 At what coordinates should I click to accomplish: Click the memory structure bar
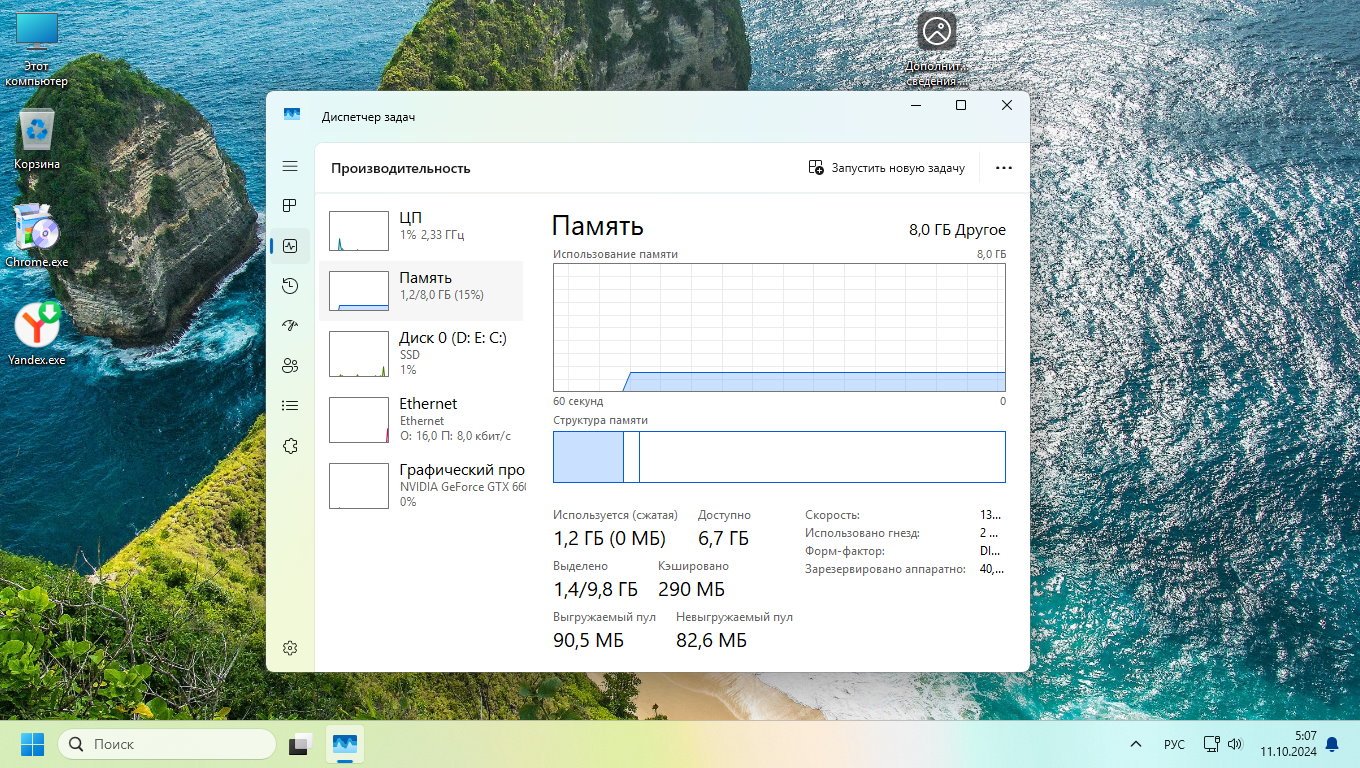[779, 457]
